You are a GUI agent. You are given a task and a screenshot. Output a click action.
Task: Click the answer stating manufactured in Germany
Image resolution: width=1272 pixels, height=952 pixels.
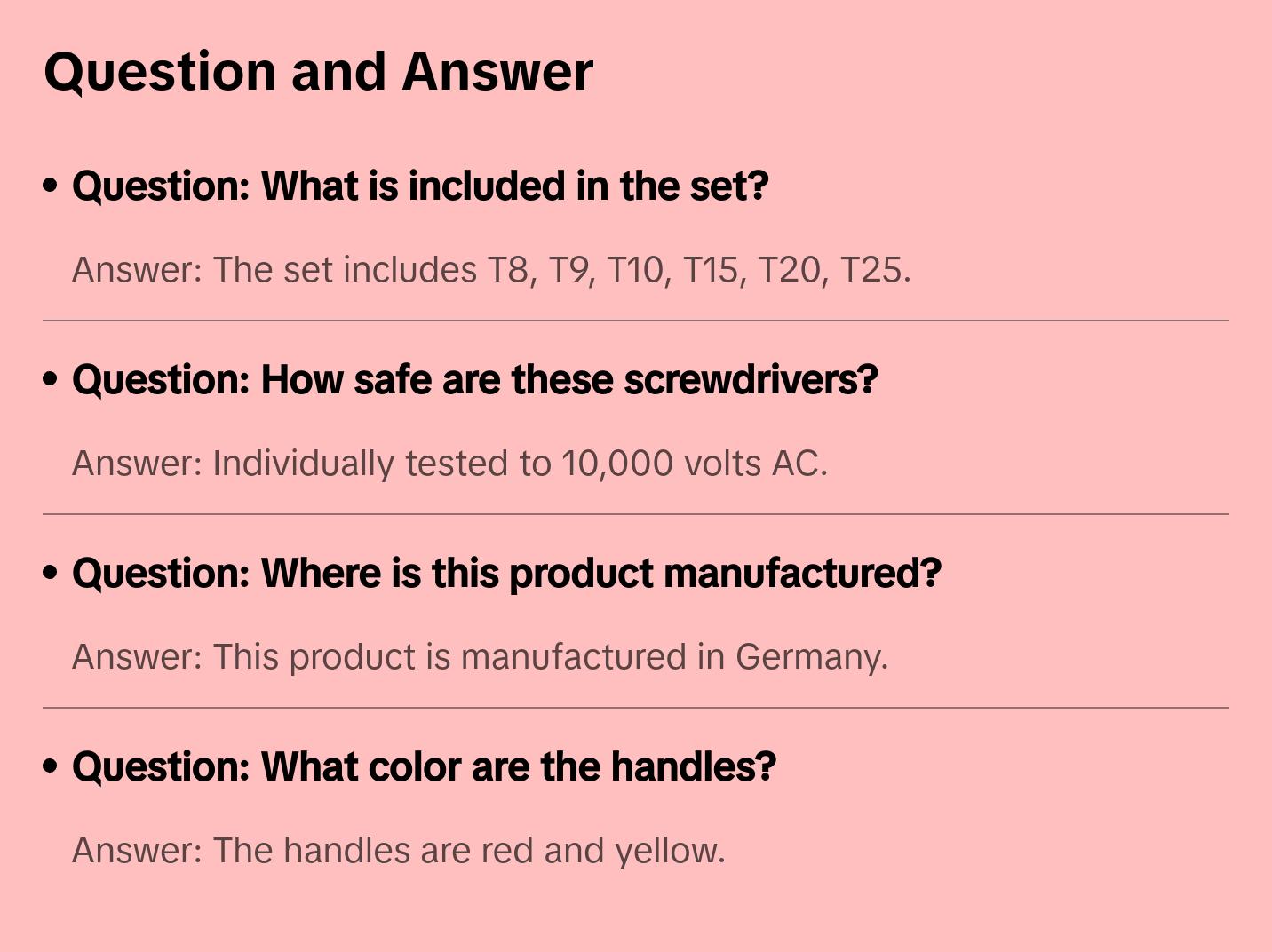coord(480,657)
